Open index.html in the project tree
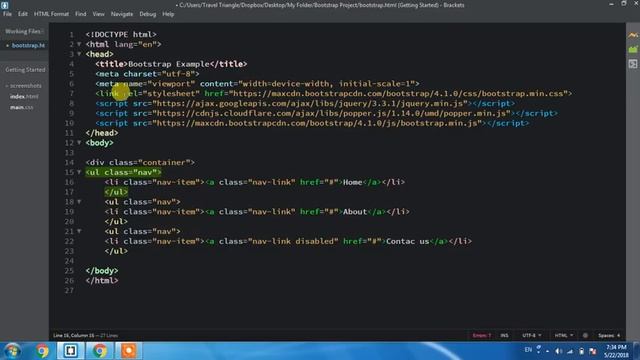 (x=24, y=97)
